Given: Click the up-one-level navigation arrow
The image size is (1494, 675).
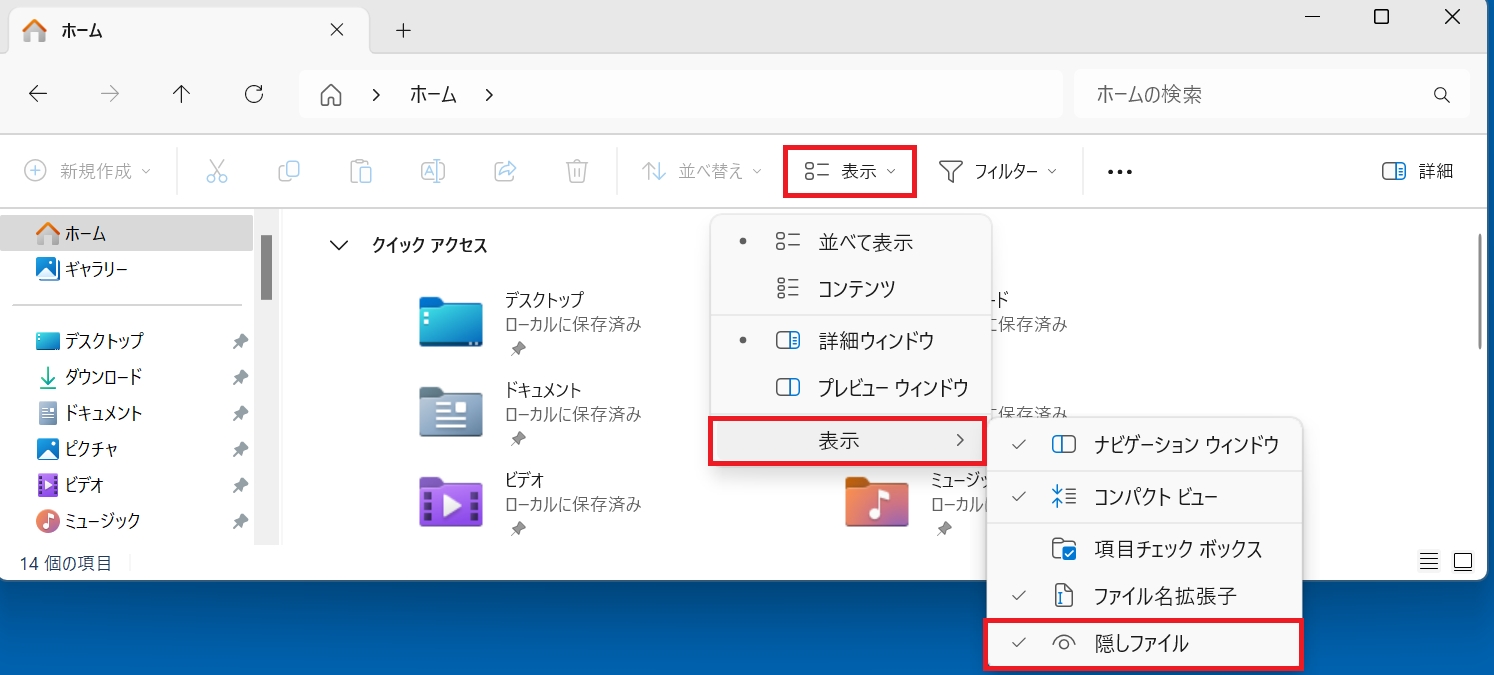Looking at the screenshot, I should tap(180, 93).
